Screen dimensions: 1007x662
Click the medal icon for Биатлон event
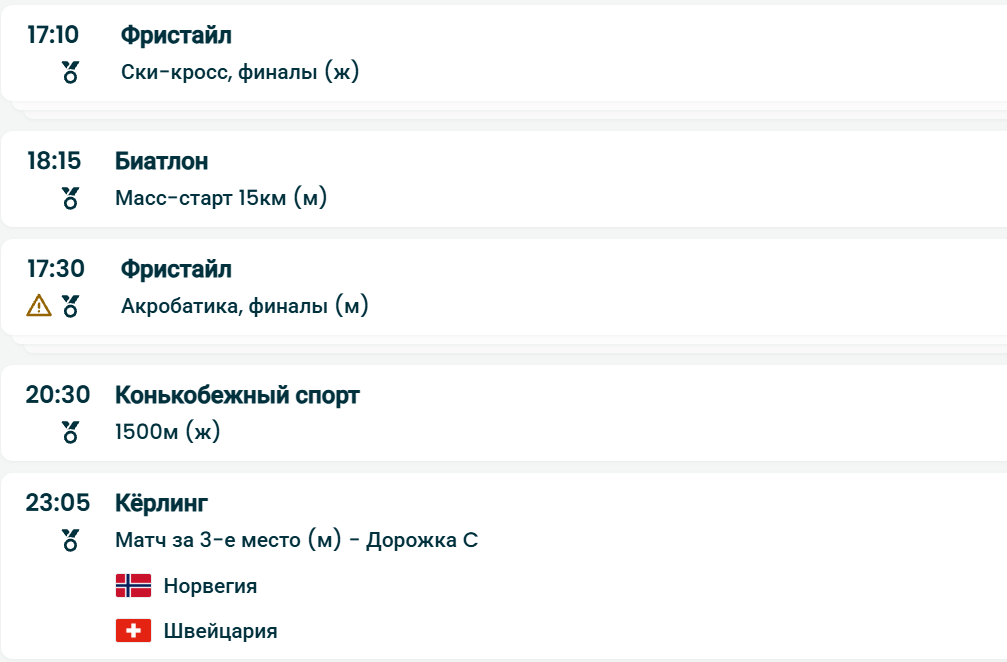click(x=70, y=198)
